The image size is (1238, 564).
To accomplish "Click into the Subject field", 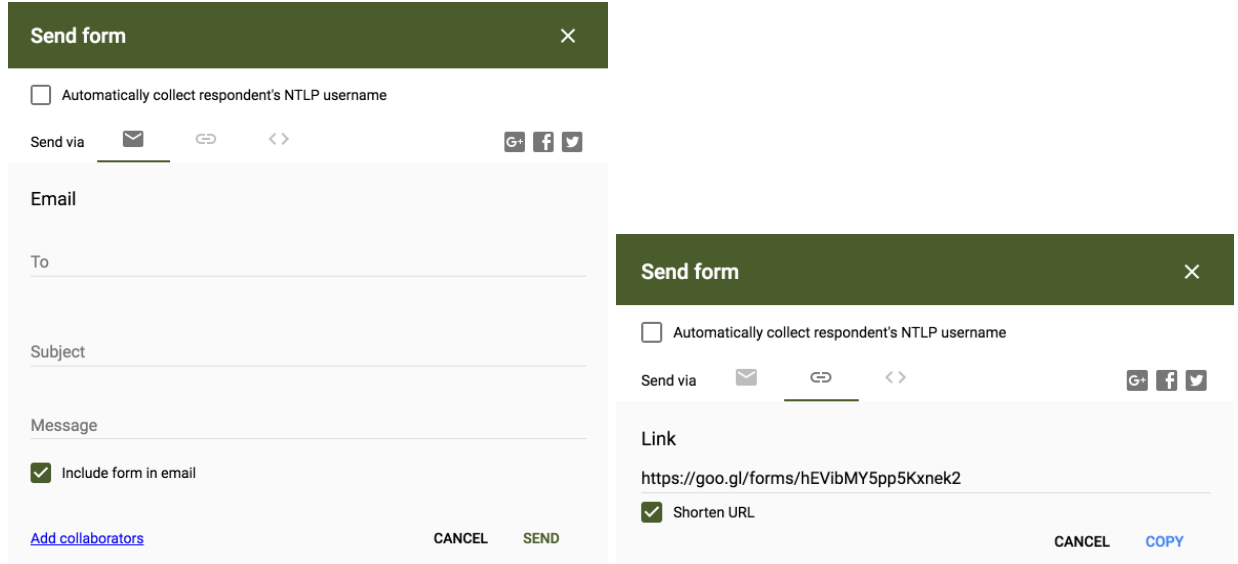I will [x=308, y=352].
